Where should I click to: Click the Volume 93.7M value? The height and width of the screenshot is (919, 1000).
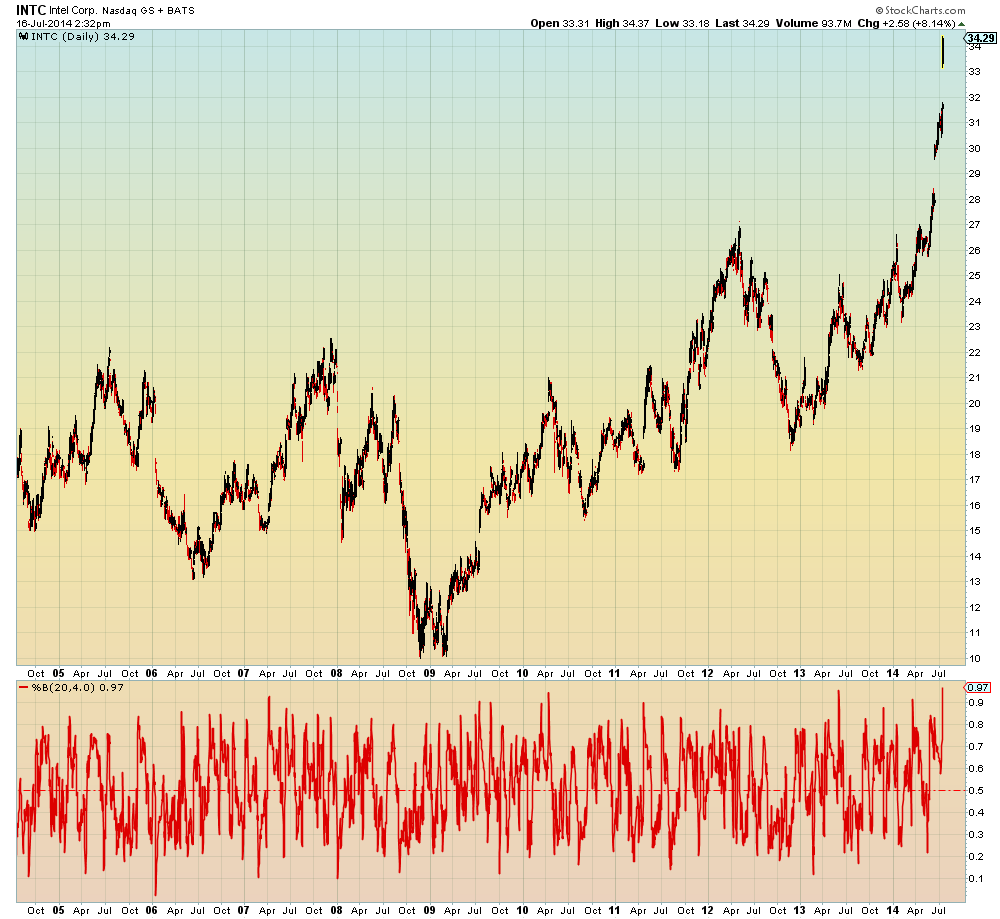point(813,24)
